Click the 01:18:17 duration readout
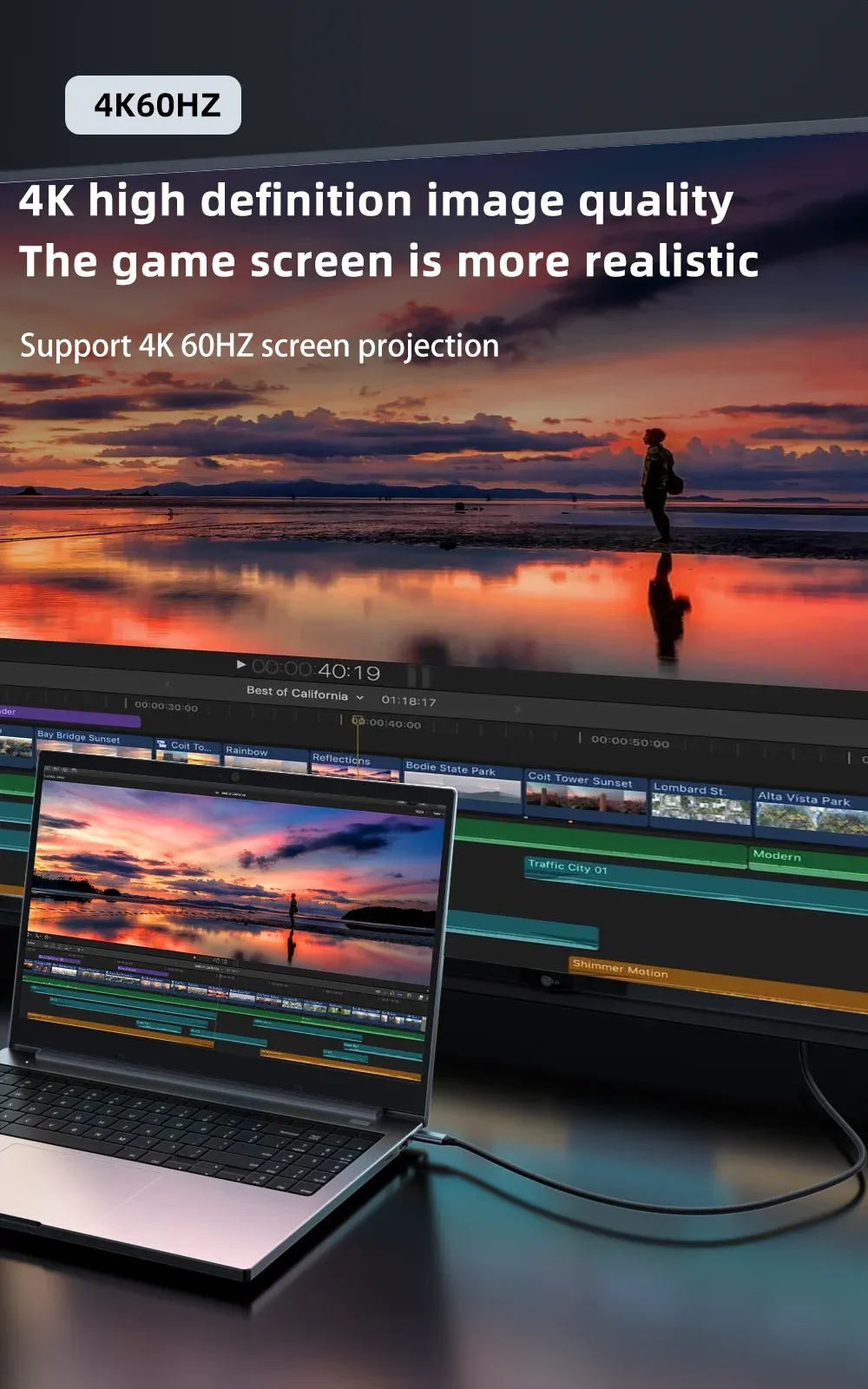Screen dimensions: 868x1389 pyautogui.click(x=409, y=701)
